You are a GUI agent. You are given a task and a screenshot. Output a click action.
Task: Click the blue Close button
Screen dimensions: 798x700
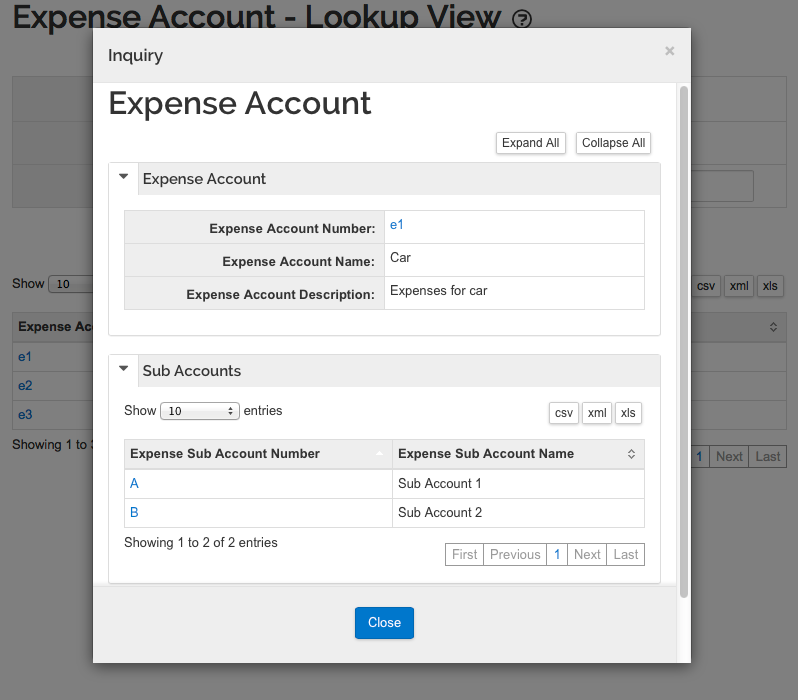coord(384,623)
